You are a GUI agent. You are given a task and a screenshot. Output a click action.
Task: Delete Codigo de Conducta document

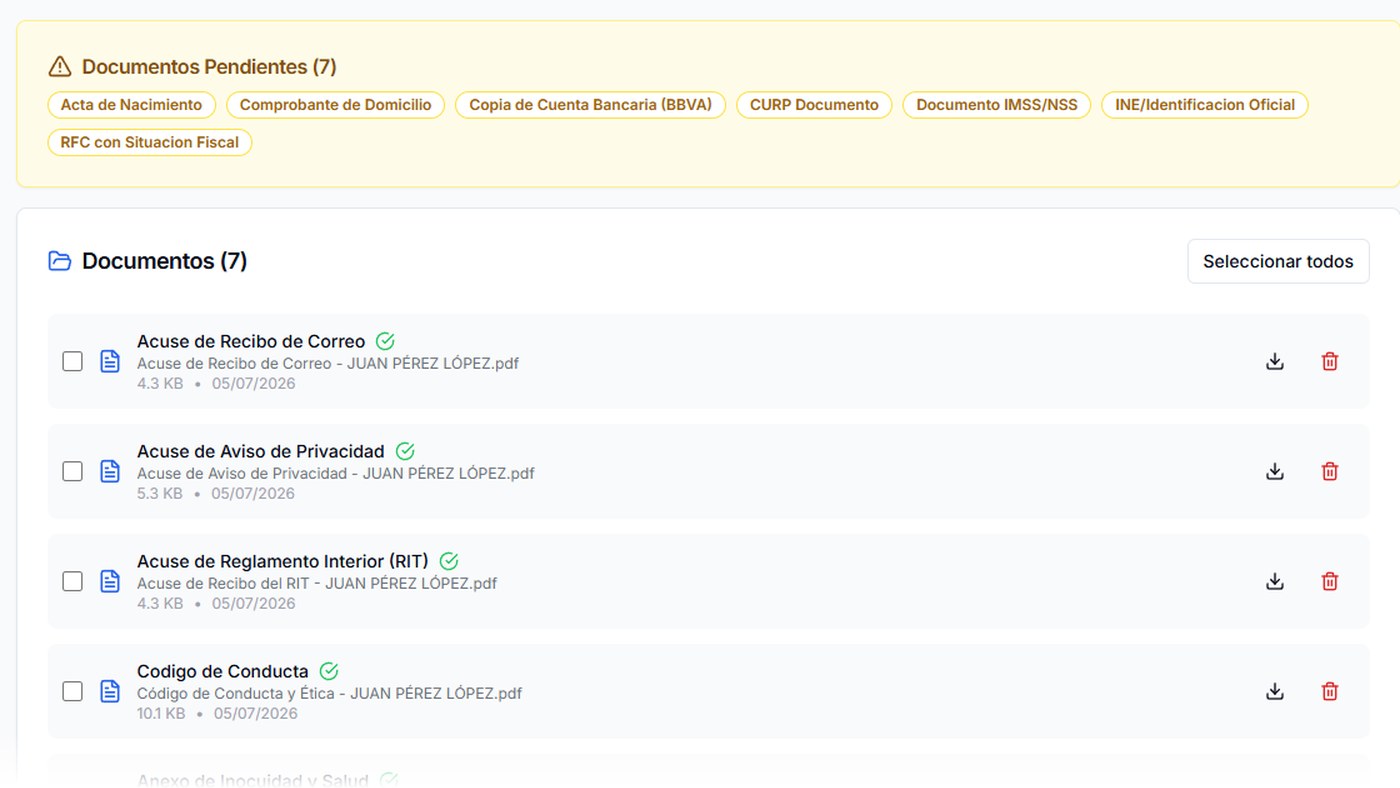pyautogui.click(x=1330, y=692)
